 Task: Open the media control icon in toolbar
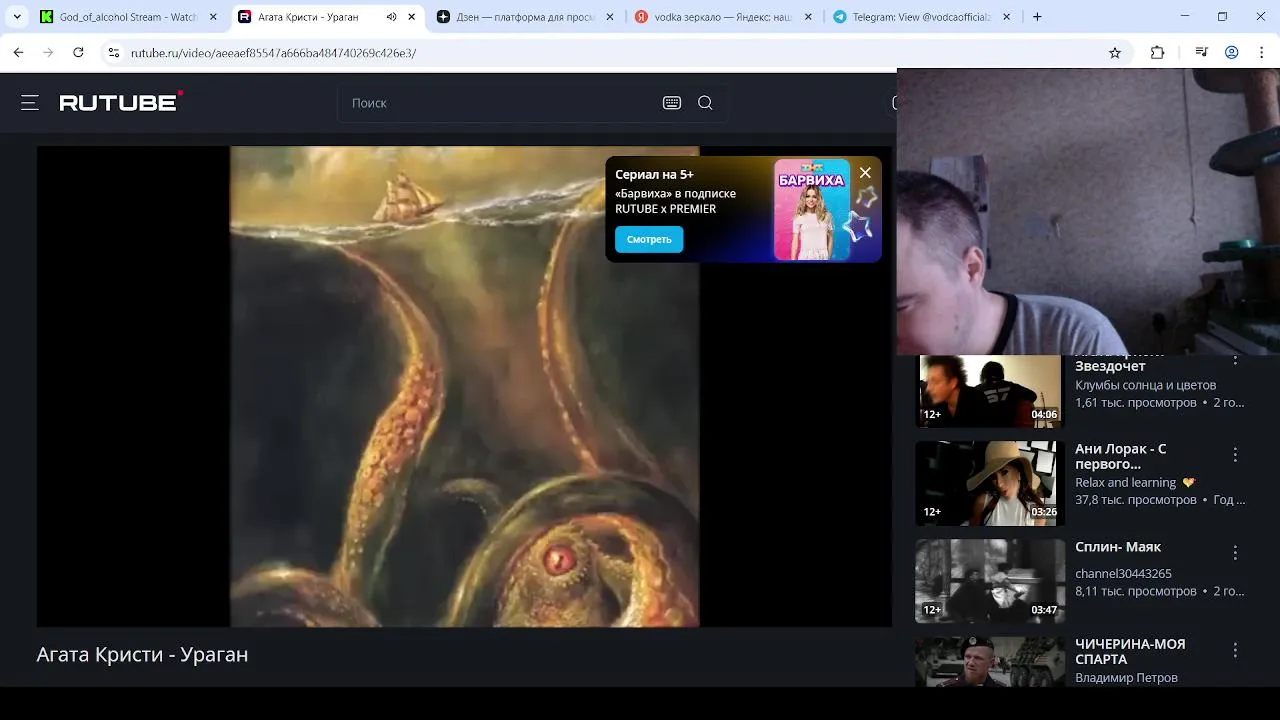(1202, 53)
